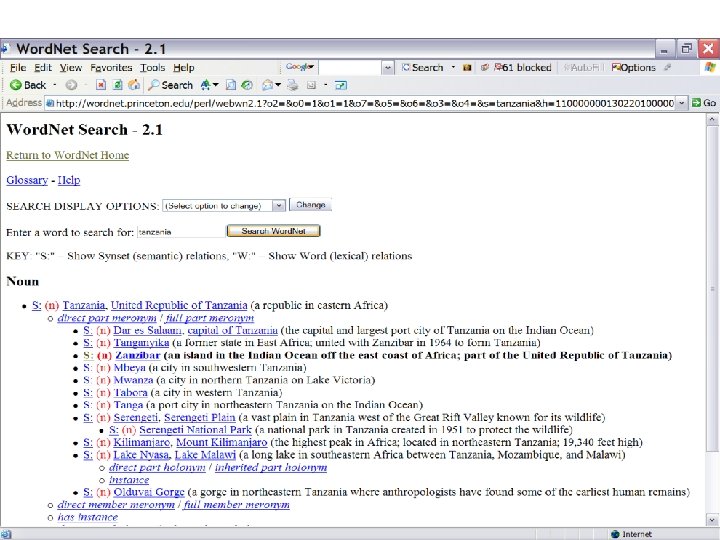Click the Home page icon
The image size is (720, 540).
(x=134, y=85)
